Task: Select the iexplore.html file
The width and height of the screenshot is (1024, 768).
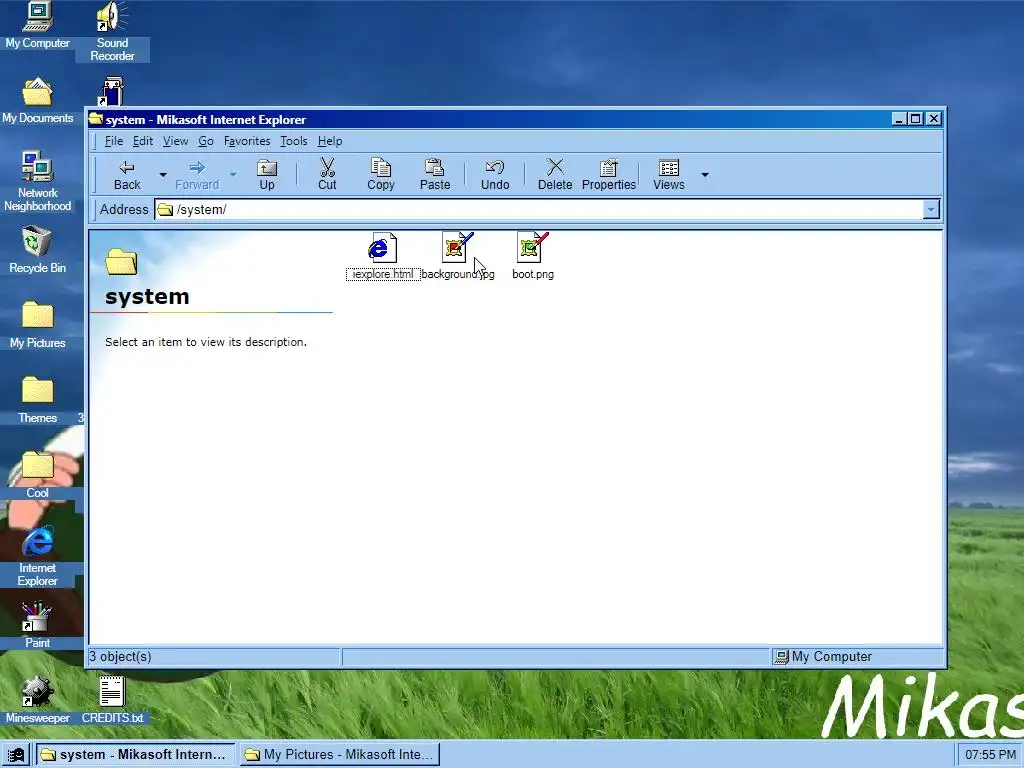Action: [383, 256]
